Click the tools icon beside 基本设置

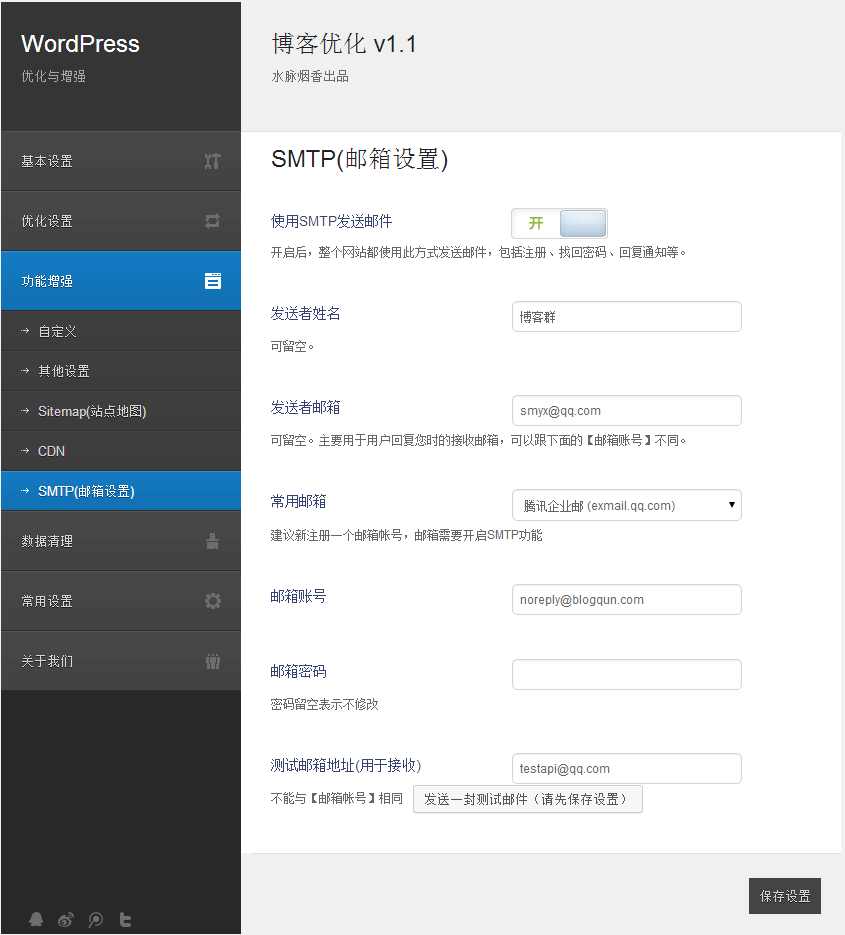(x=212, y=161)
